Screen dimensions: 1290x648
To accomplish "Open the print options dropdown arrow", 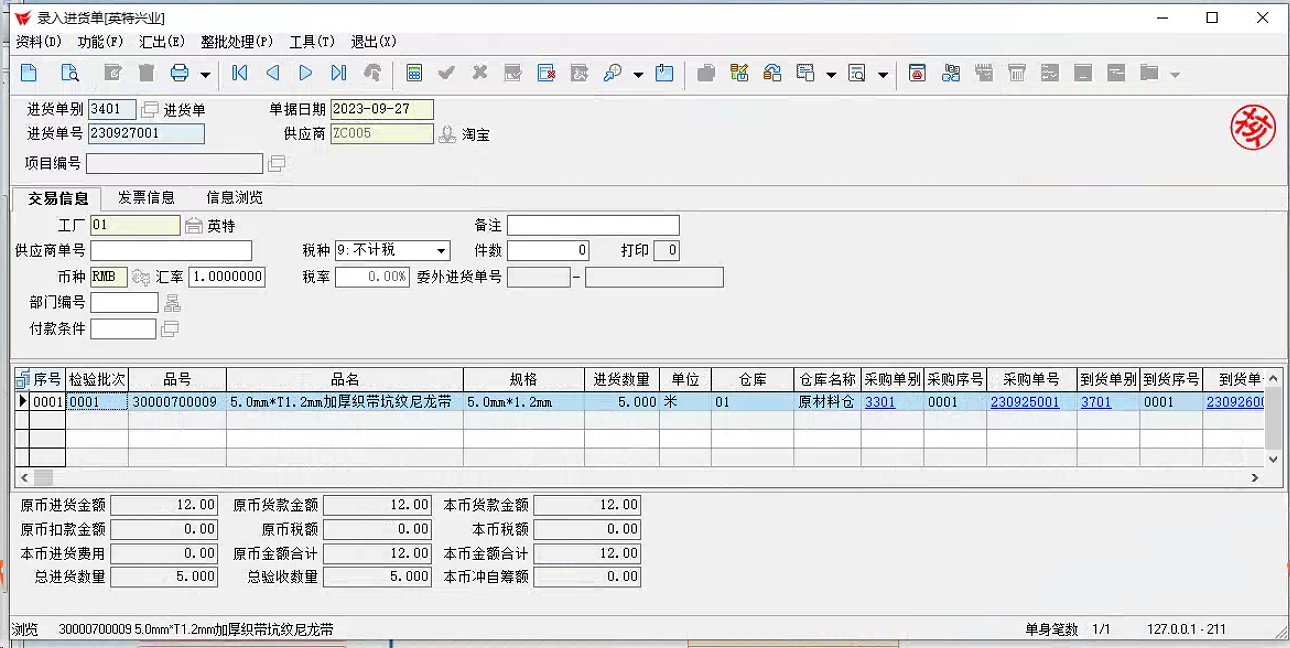I will (x=205, y=74).
